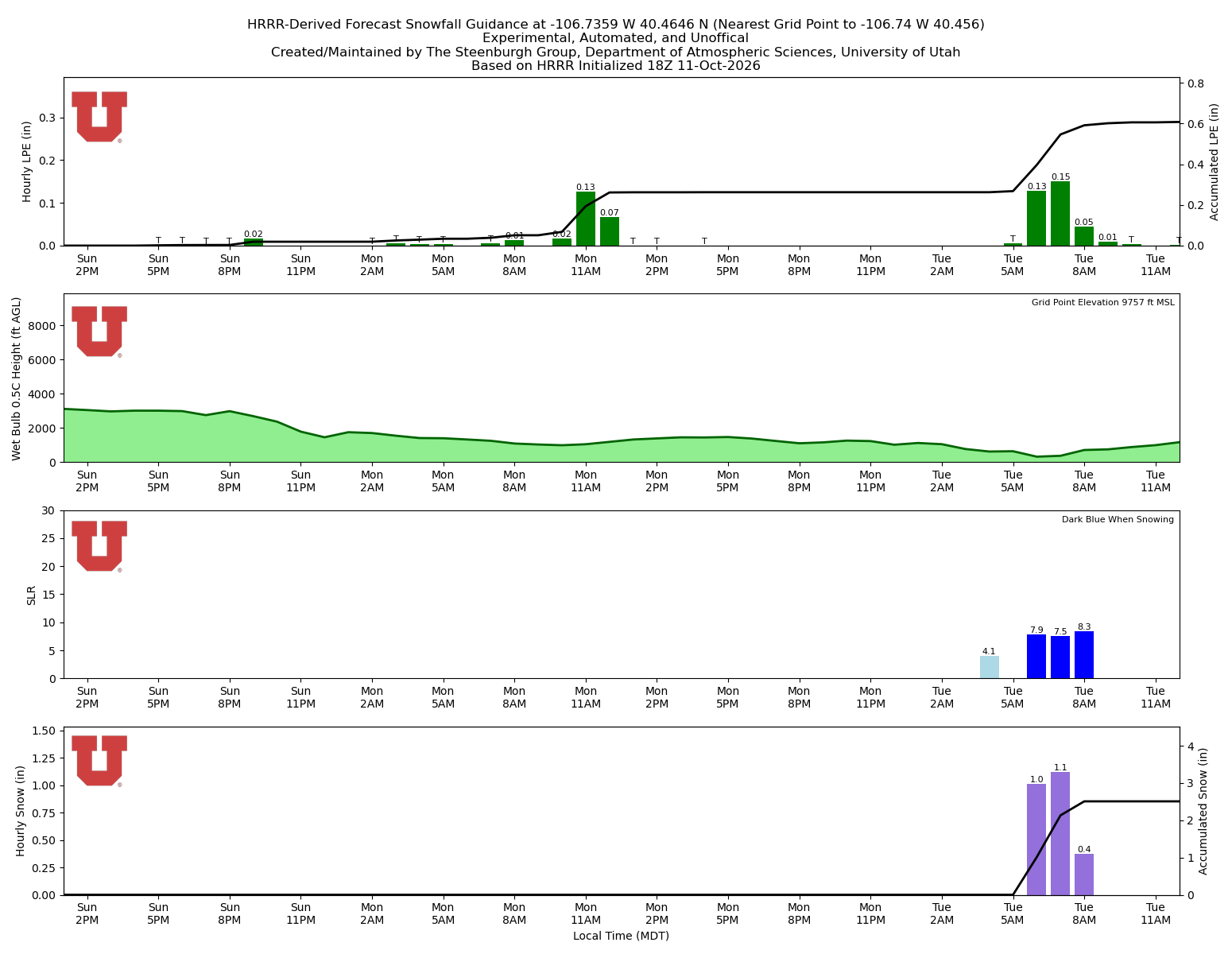The width and height of the screenshot is (1232, 954).
Task: Click the 'Local Time (MDT)' axis label
Action: (x=621, y=936)
